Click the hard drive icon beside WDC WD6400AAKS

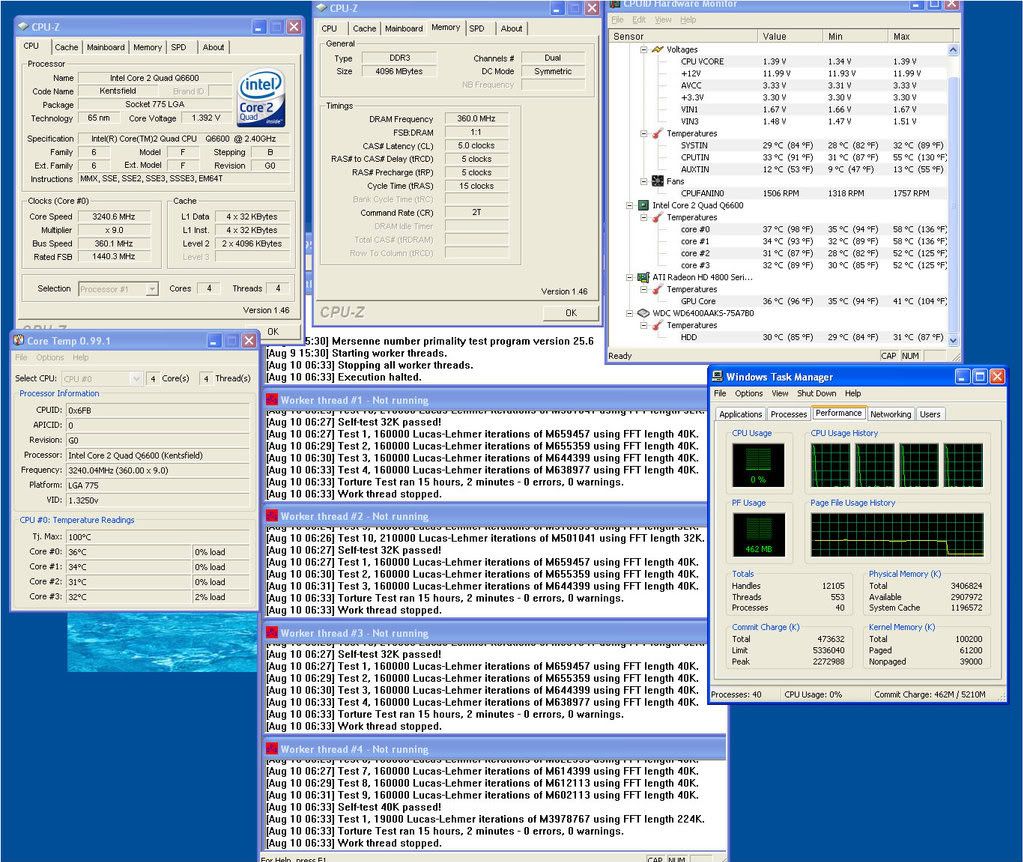pyautogui.click(x=643, y=313)
